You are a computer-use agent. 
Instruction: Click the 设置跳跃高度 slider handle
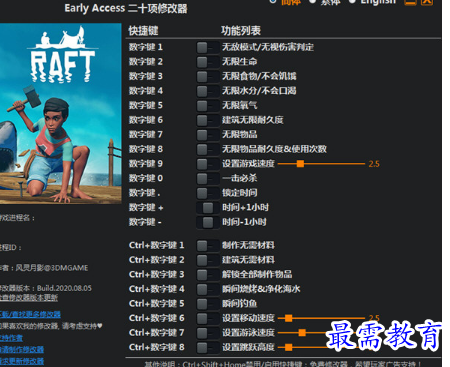click(x=289, y=347)
